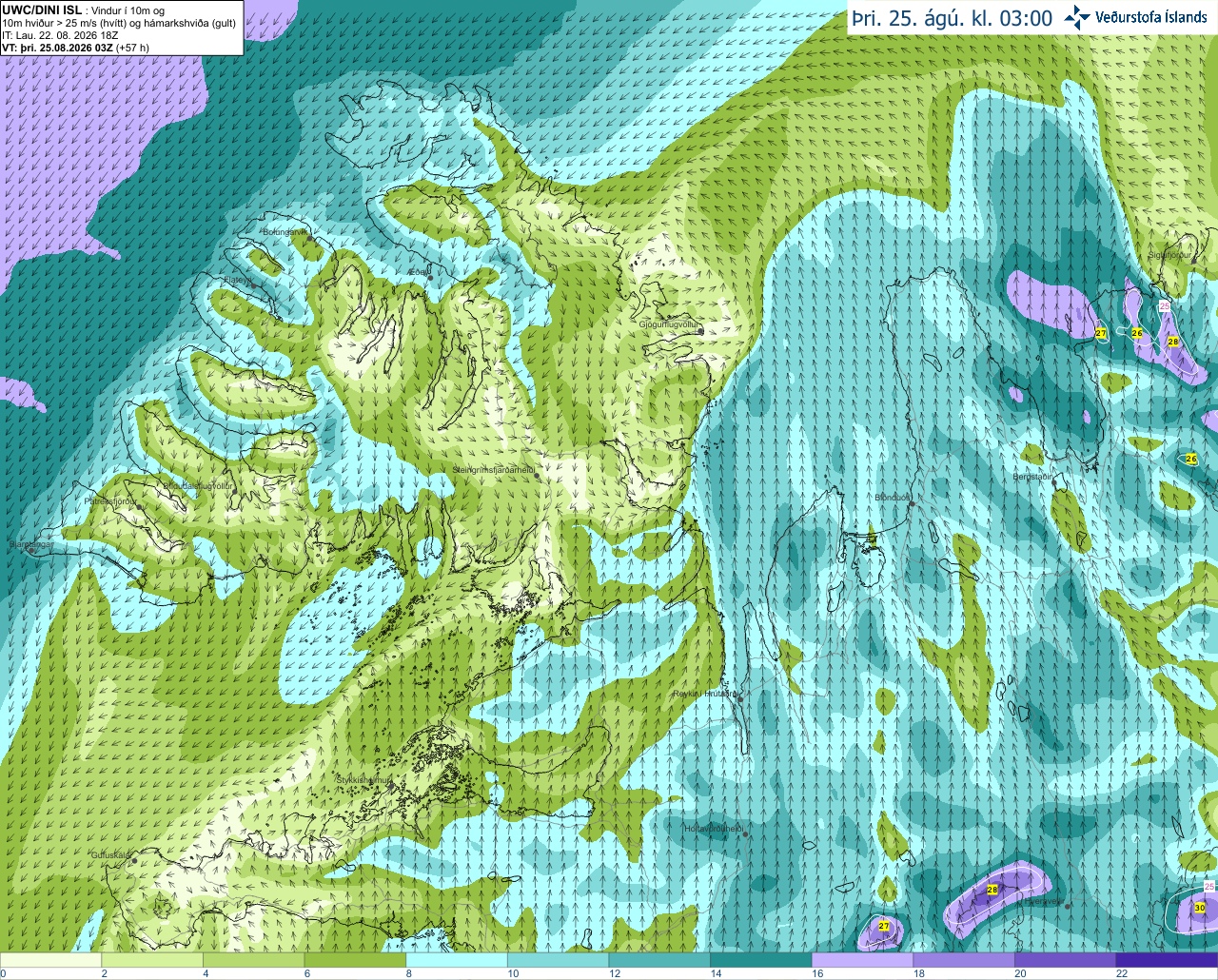Select the Patreksfjörður station label

coord(110,500)
